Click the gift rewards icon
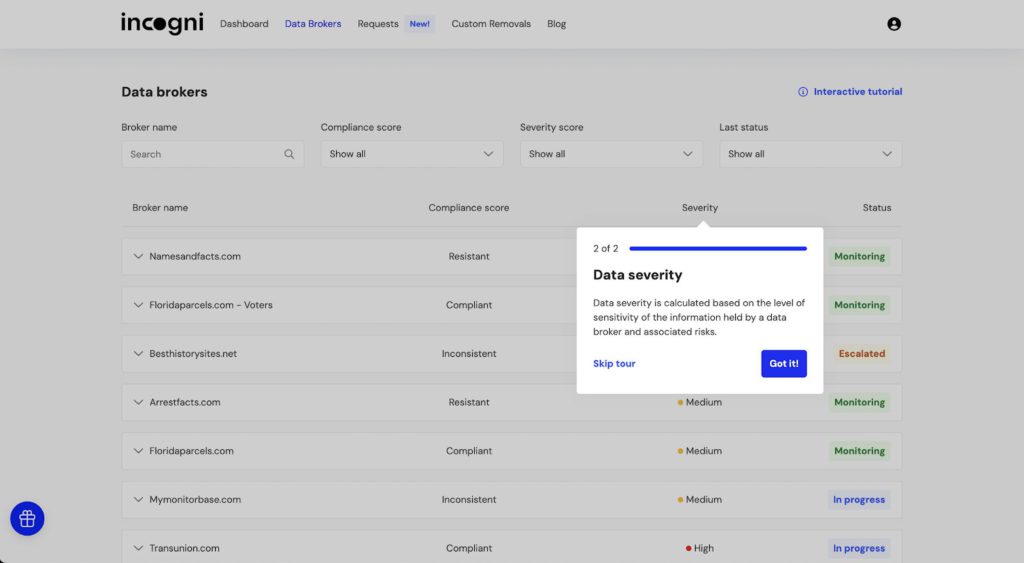 (27, 518)
